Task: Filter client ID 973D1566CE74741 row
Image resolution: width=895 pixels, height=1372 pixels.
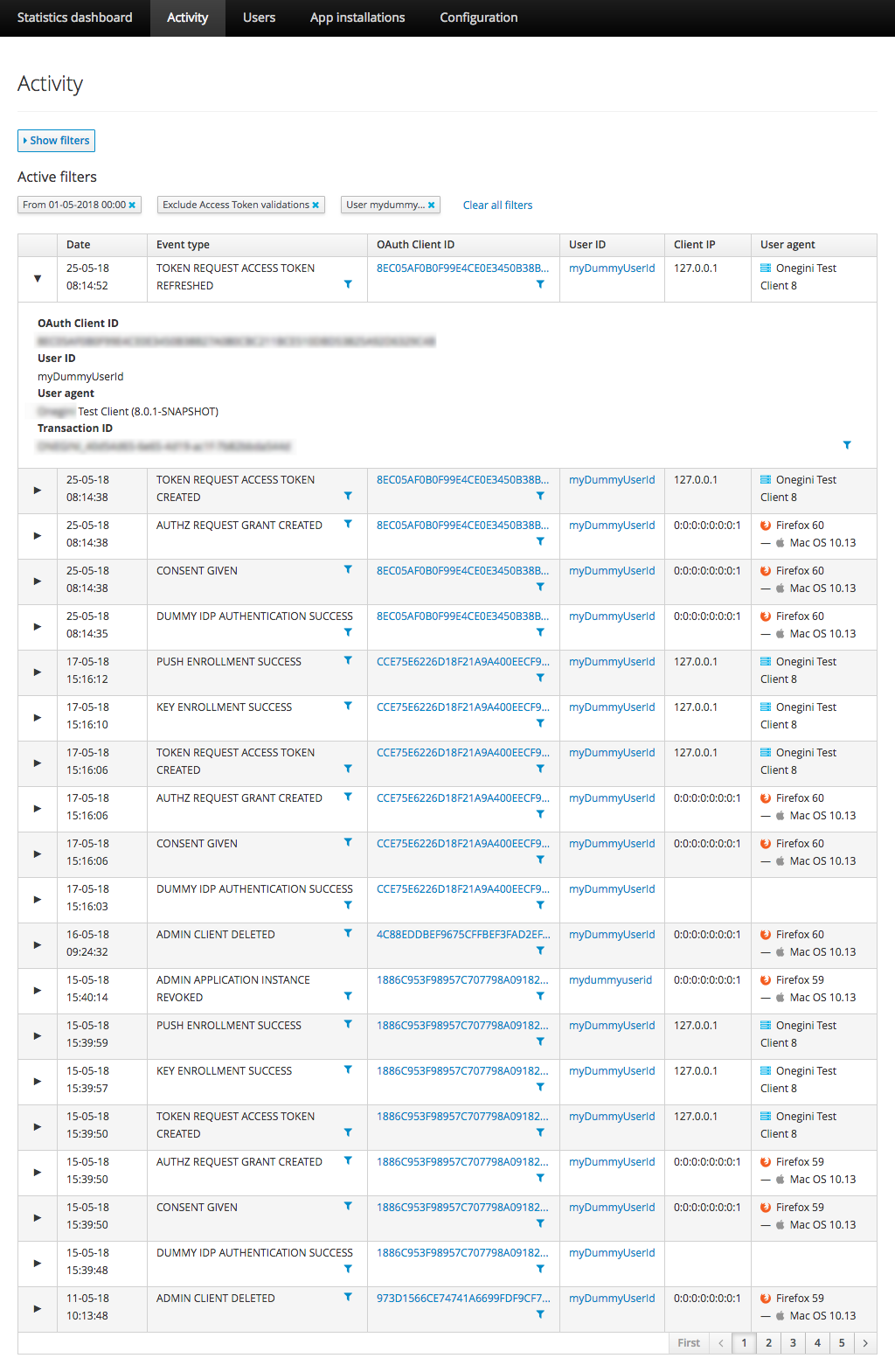Action: (x=540, y=1314)
